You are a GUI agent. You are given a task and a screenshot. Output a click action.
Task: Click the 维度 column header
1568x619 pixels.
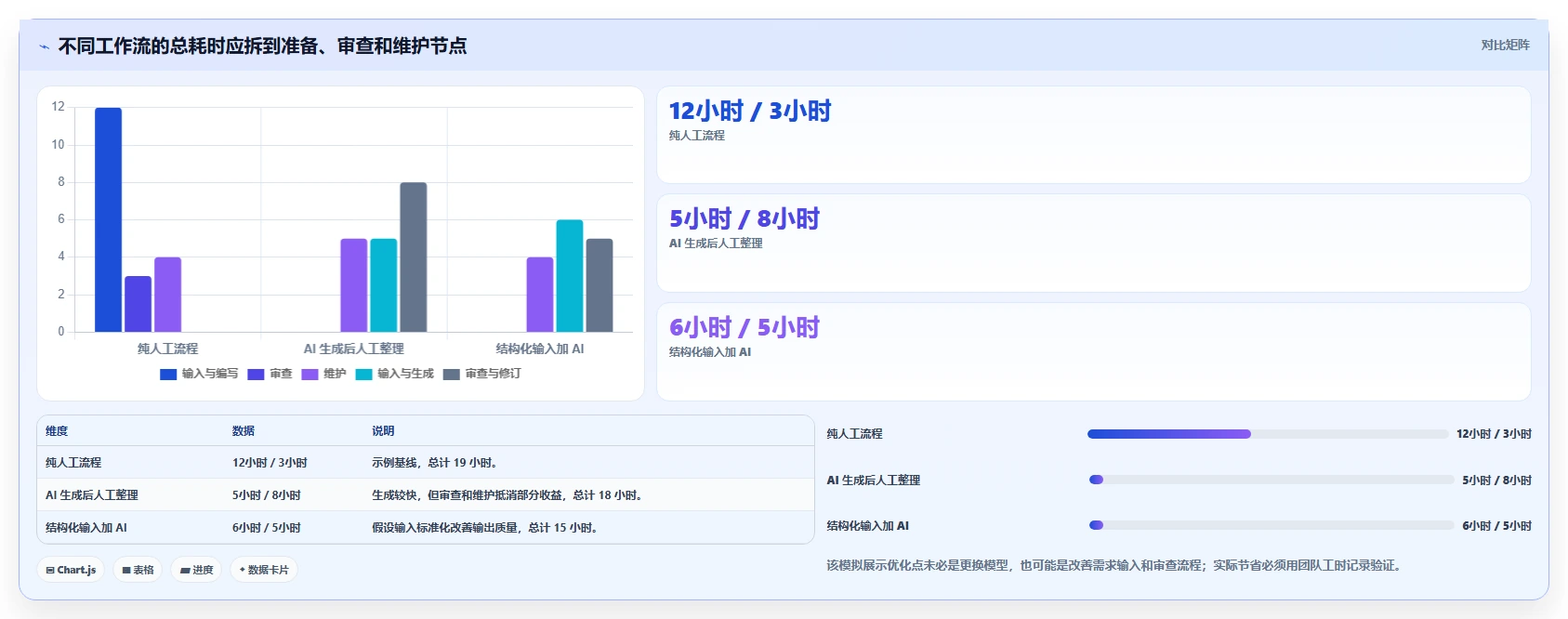pos(57,431)
